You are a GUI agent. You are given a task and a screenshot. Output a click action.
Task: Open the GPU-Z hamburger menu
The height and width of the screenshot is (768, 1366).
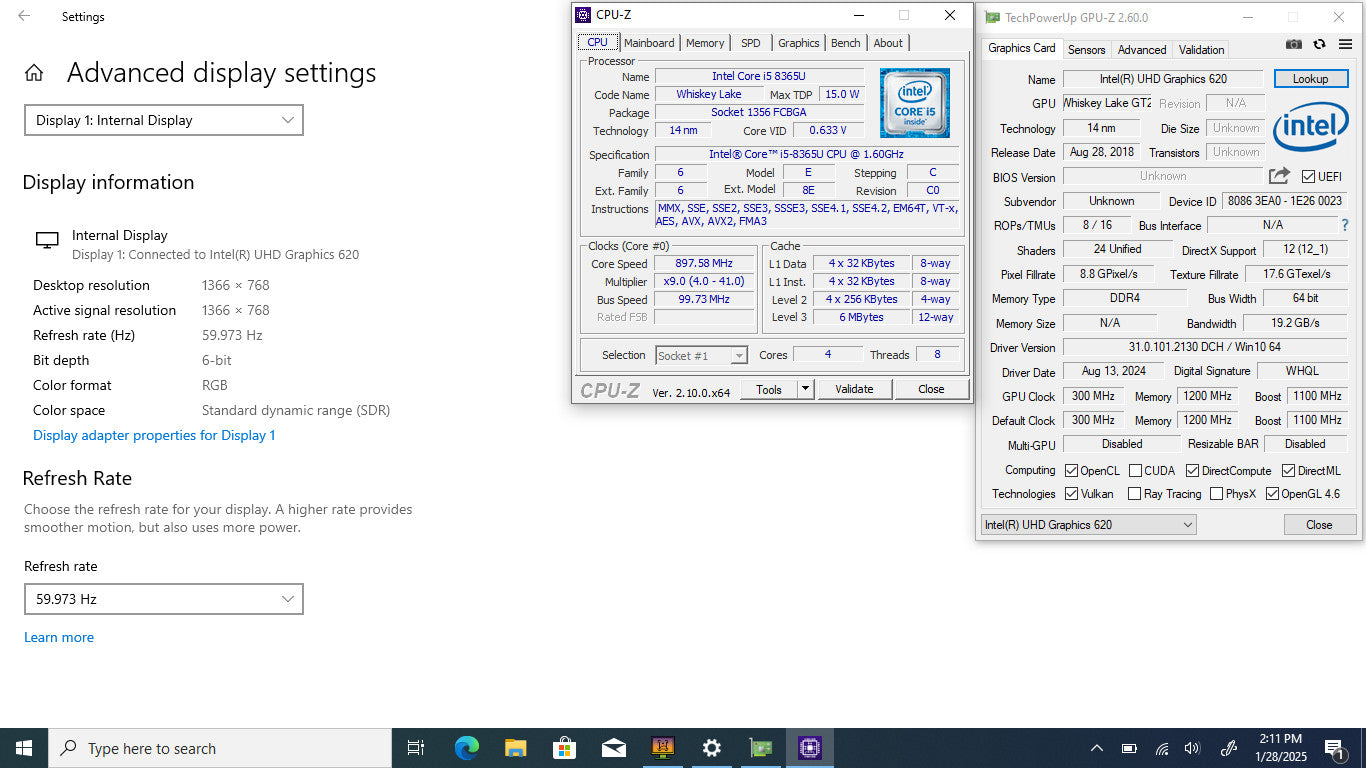[x=1345, y=45]
